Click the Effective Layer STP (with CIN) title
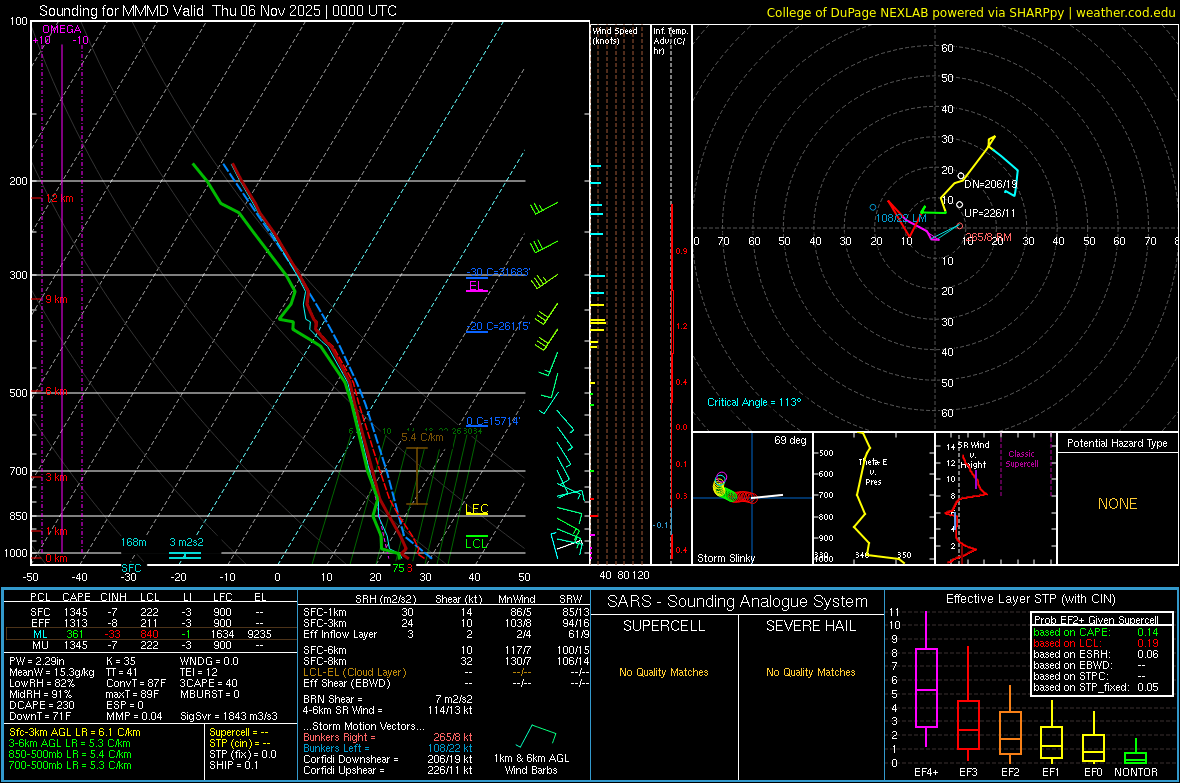Viewport: 1180px width, 783px height. (1030, 599)
